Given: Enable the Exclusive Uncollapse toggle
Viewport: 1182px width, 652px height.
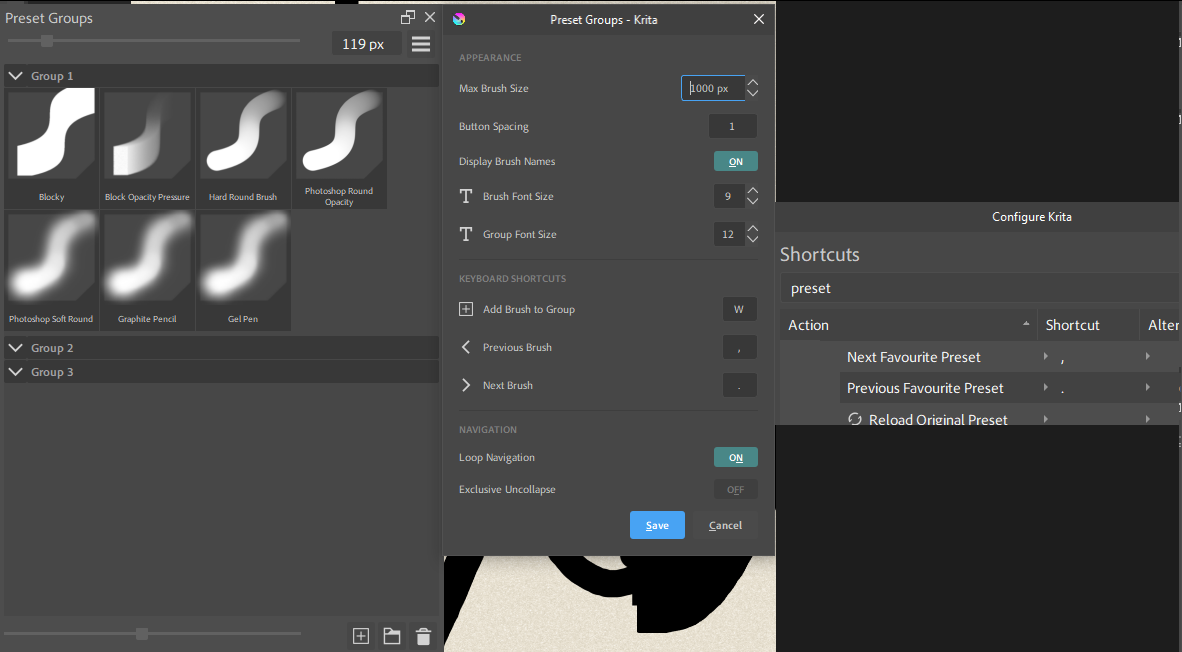Looking at the screenshot, I should pyautogui.click(x=735, y=490).
